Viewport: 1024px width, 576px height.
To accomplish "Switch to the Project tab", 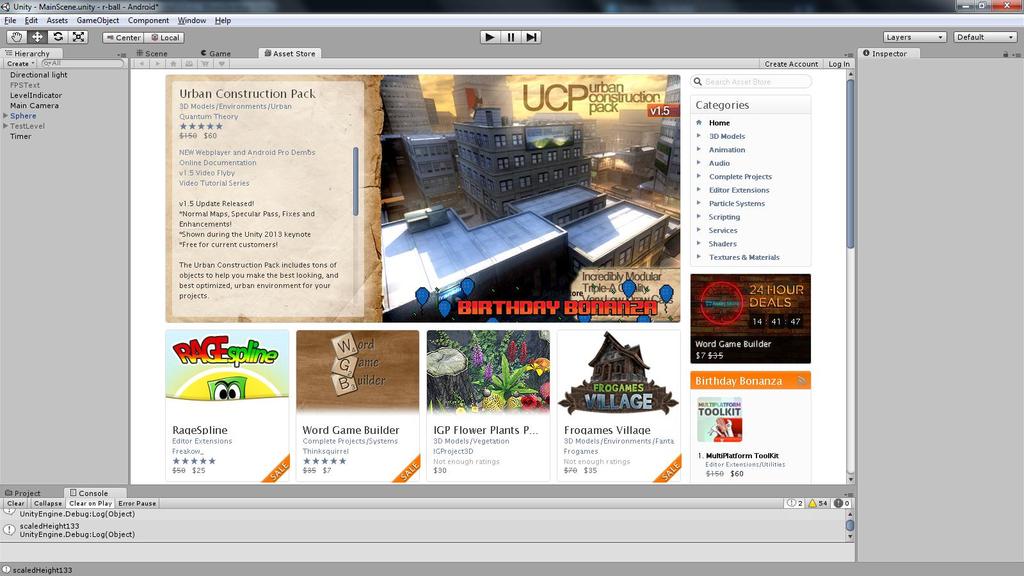I will coord(23,493).
